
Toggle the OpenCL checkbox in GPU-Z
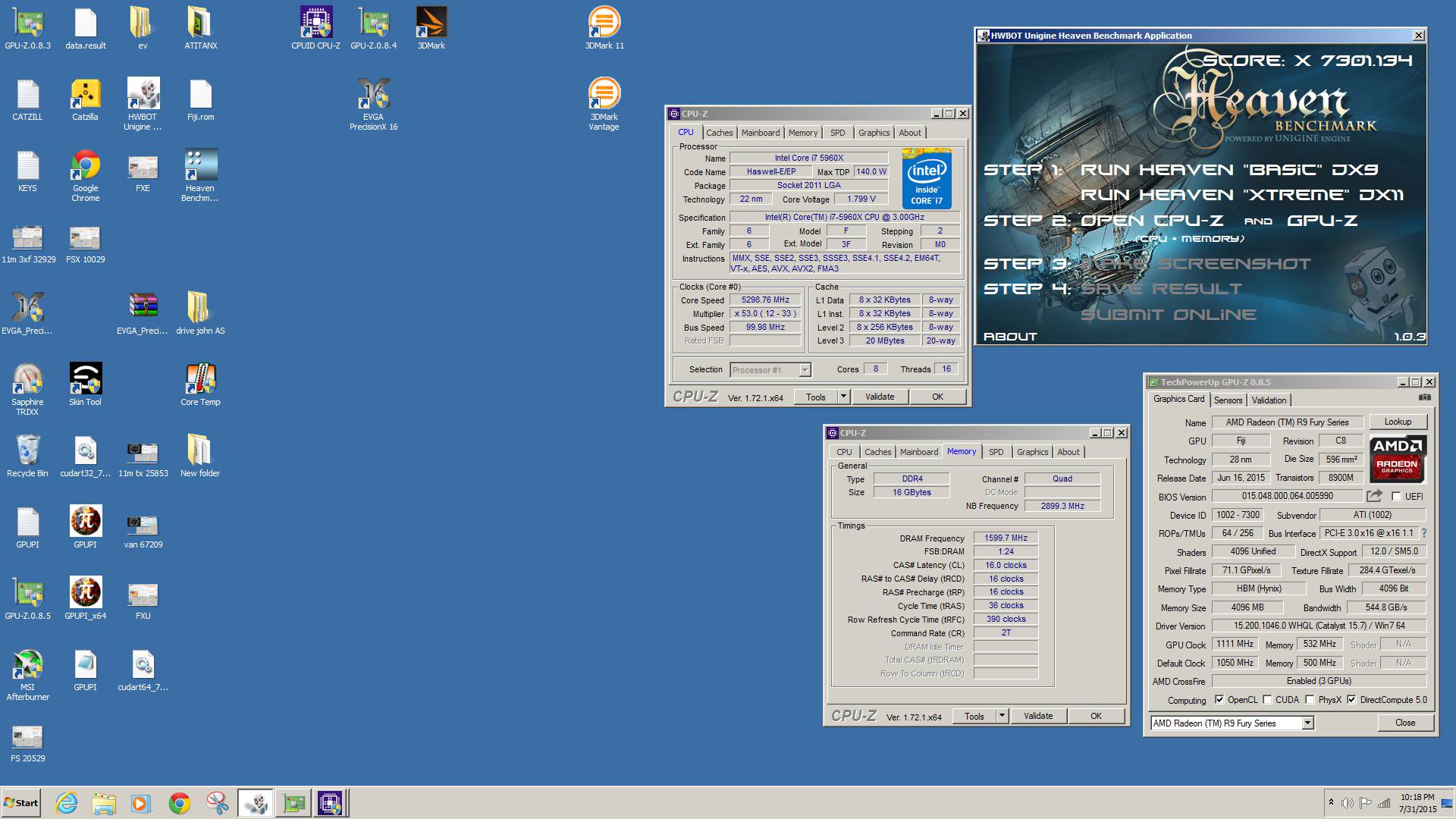(x=1219, y=700)
